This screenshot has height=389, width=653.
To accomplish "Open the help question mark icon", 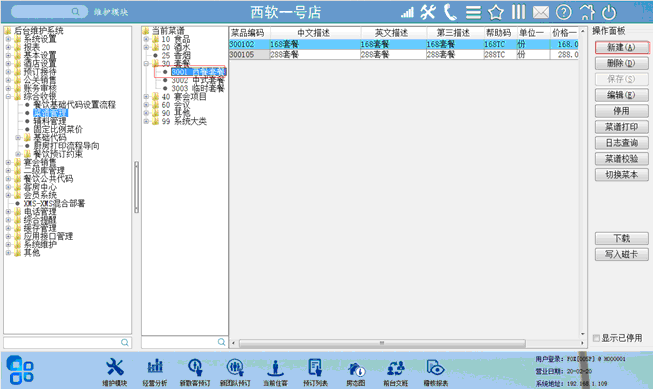I will 563,12.
